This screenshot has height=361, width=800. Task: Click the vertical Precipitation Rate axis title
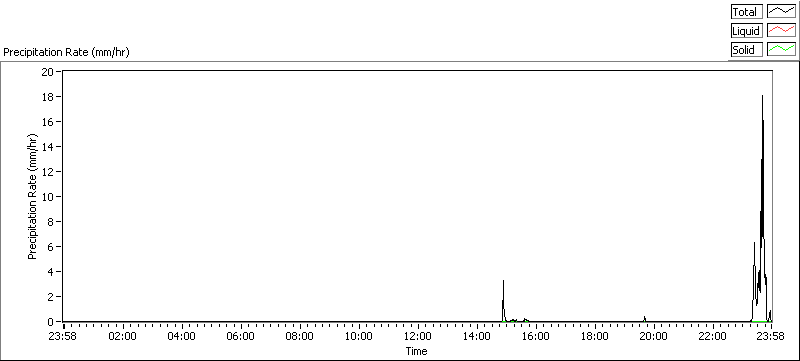pos(32,197)
